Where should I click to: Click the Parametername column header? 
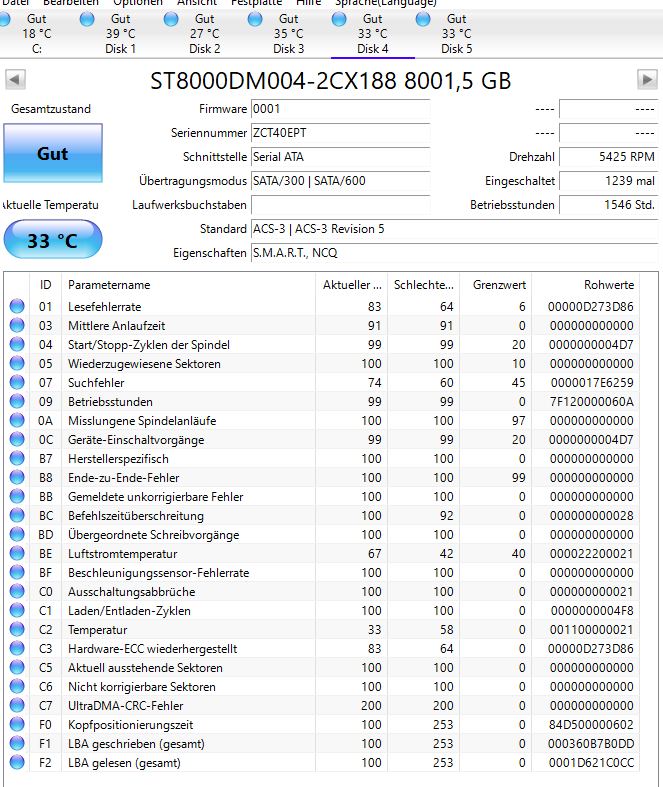[188, 285]
